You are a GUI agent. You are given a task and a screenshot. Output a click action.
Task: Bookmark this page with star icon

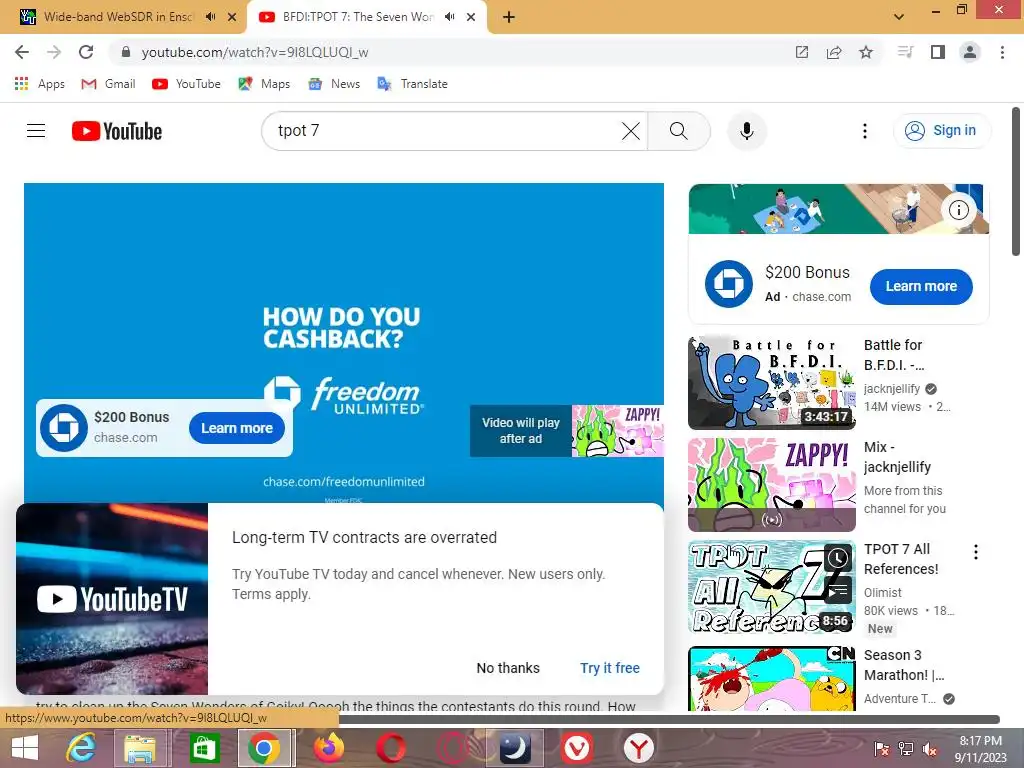(x=866, y=52)
